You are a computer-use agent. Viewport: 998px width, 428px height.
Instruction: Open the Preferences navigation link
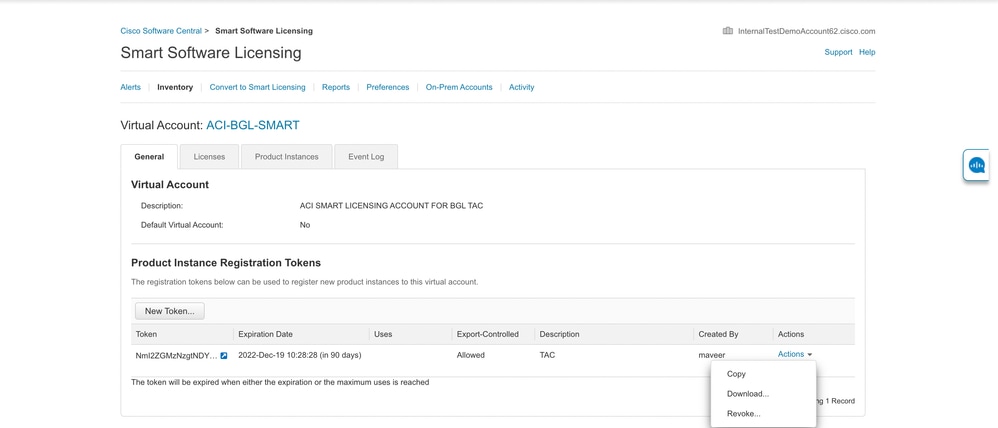tap(387, 87)
